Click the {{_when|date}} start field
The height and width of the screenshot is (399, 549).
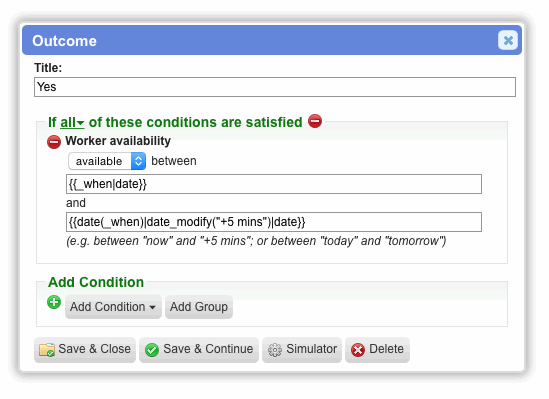point(274,184)
